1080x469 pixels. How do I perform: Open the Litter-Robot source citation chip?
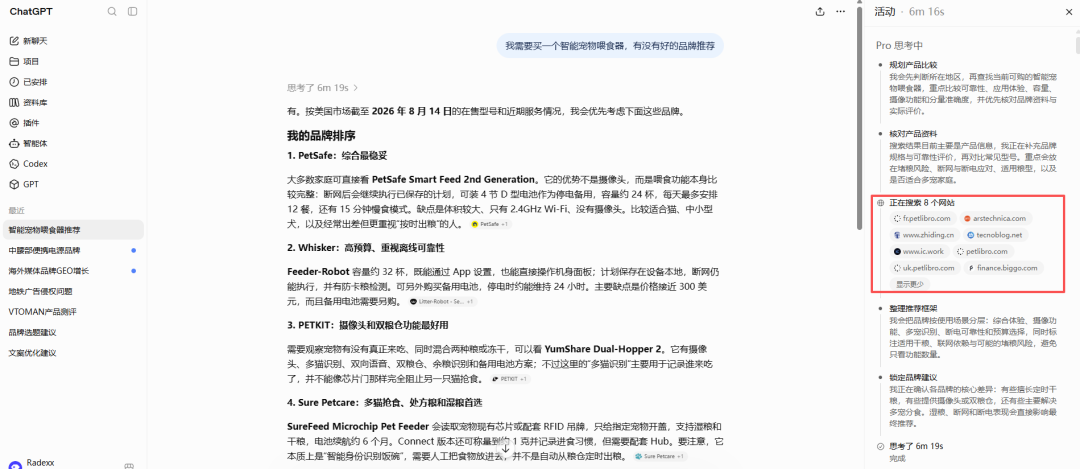[x=442, y=302]
